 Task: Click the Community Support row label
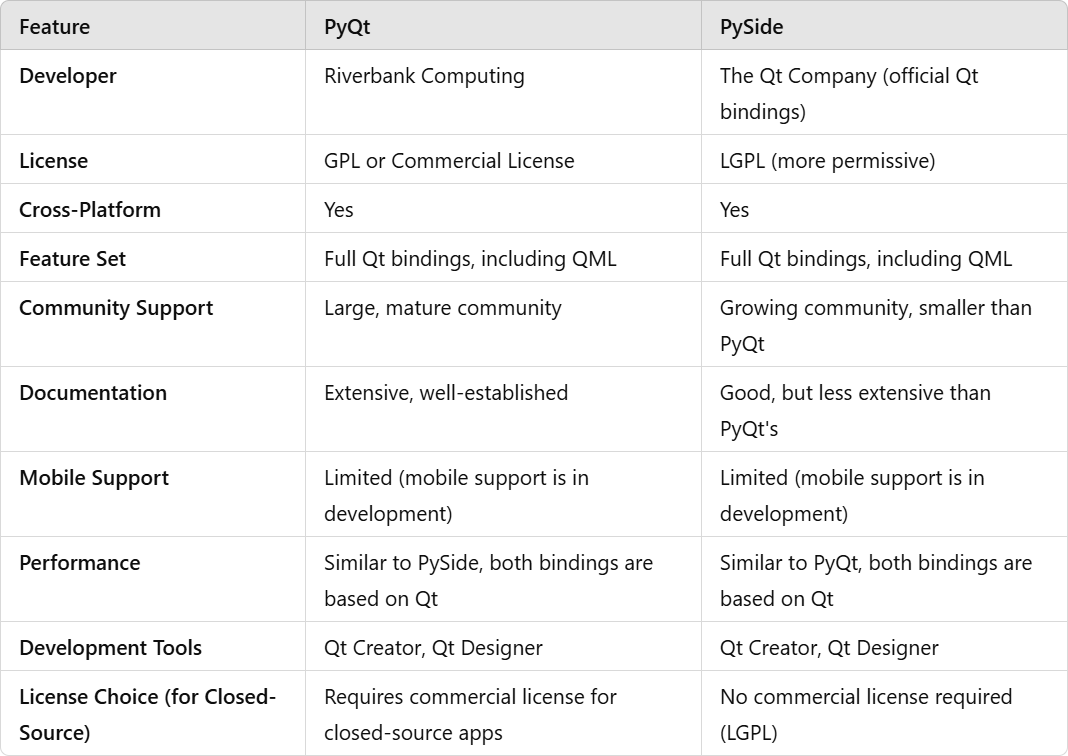pyautogui.click(x=116, y=308)
